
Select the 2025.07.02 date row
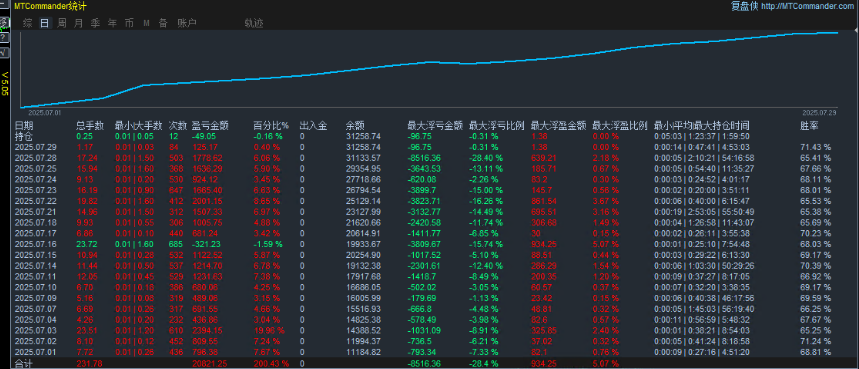(x=36, y=341)
